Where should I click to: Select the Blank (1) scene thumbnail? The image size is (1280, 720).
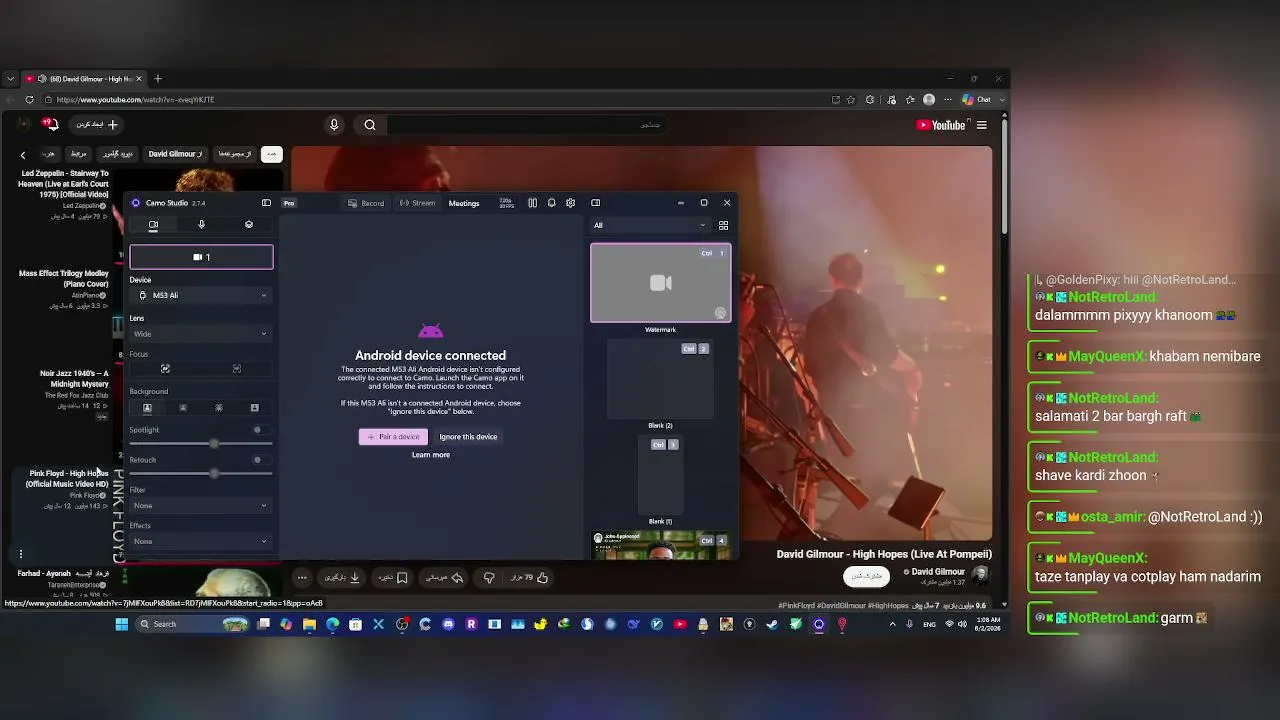660,475
